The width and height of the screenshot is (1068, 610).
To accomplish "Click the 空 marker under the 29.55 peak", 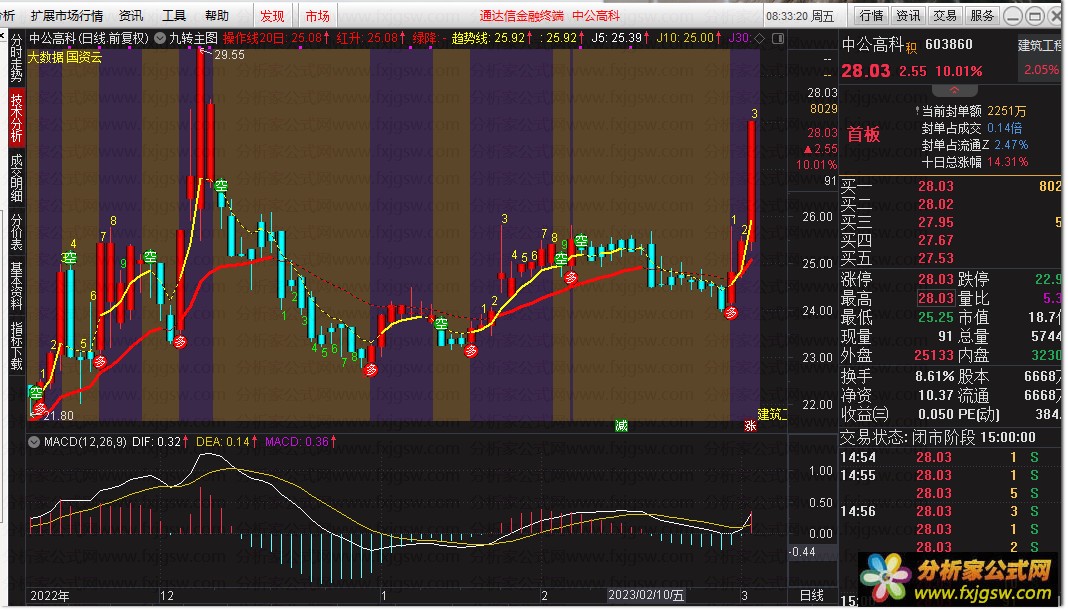I will pyautogui.click(x=221, y=185).
